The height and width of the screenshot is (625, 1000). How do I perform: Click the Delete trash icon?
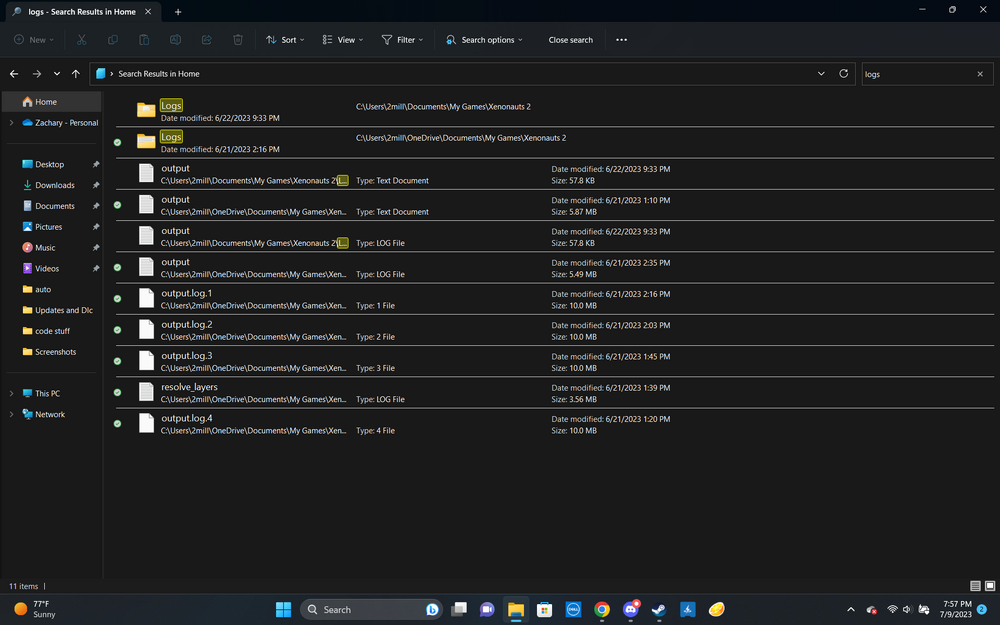point(238,40)
